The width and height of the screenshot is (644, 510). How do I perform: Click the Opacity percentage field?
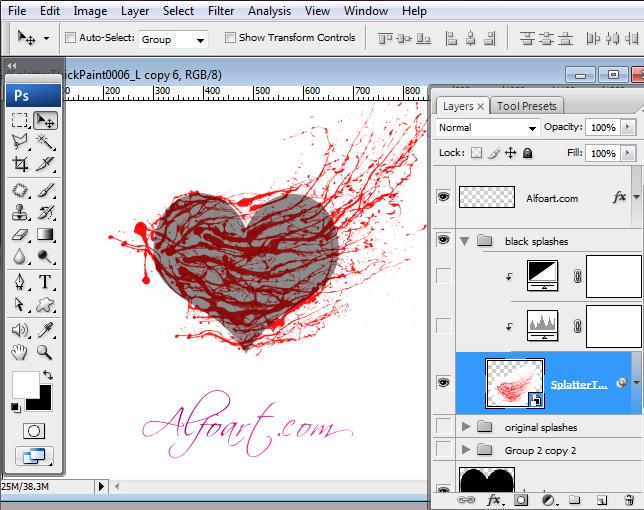click(603, 128)
